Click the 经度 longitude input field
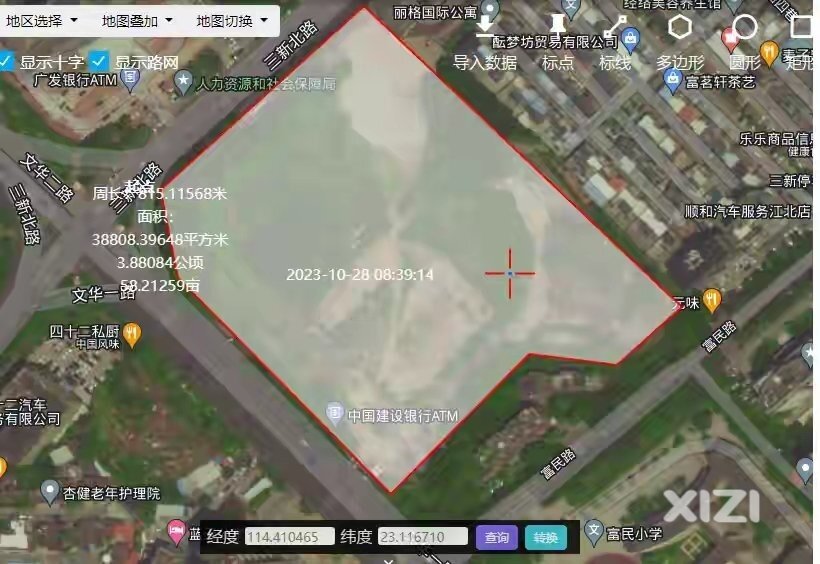The width and height of the screenshot is (820, 564). (x=290, y=537)
